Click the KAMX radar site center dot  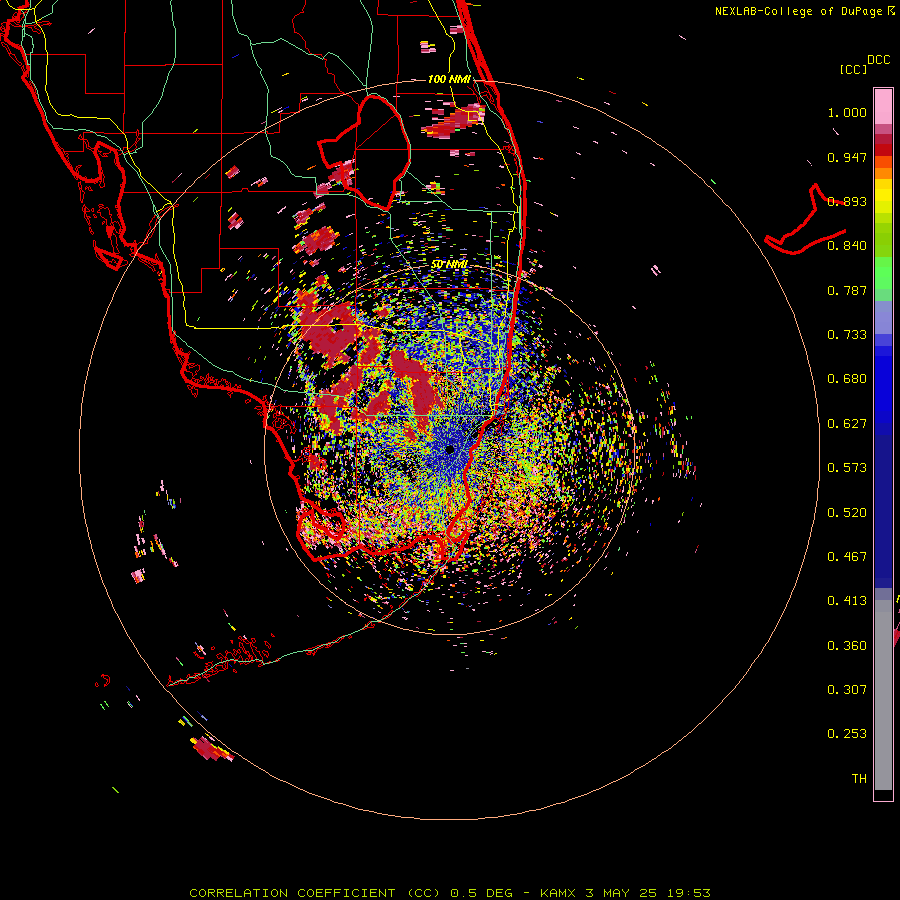coord(450,449)
